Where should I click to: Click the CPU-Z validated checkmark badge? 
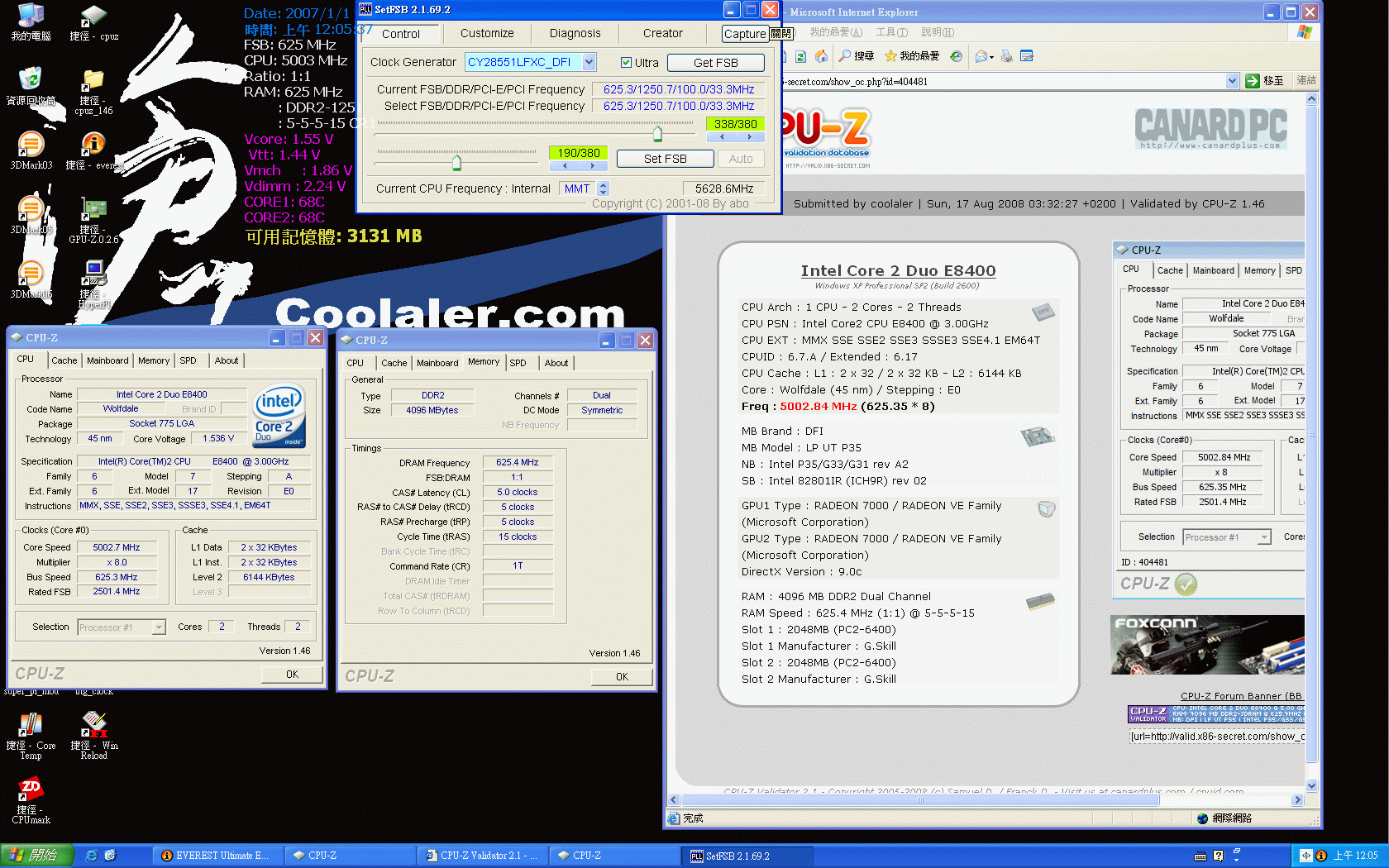1186,584
